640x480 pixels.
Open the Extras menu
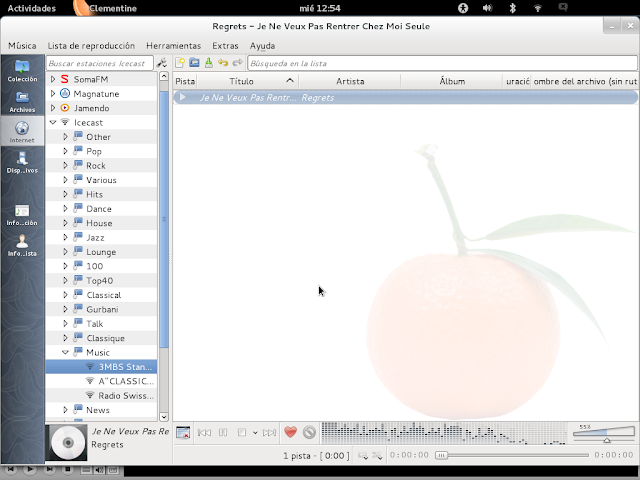tap(225, 46)
